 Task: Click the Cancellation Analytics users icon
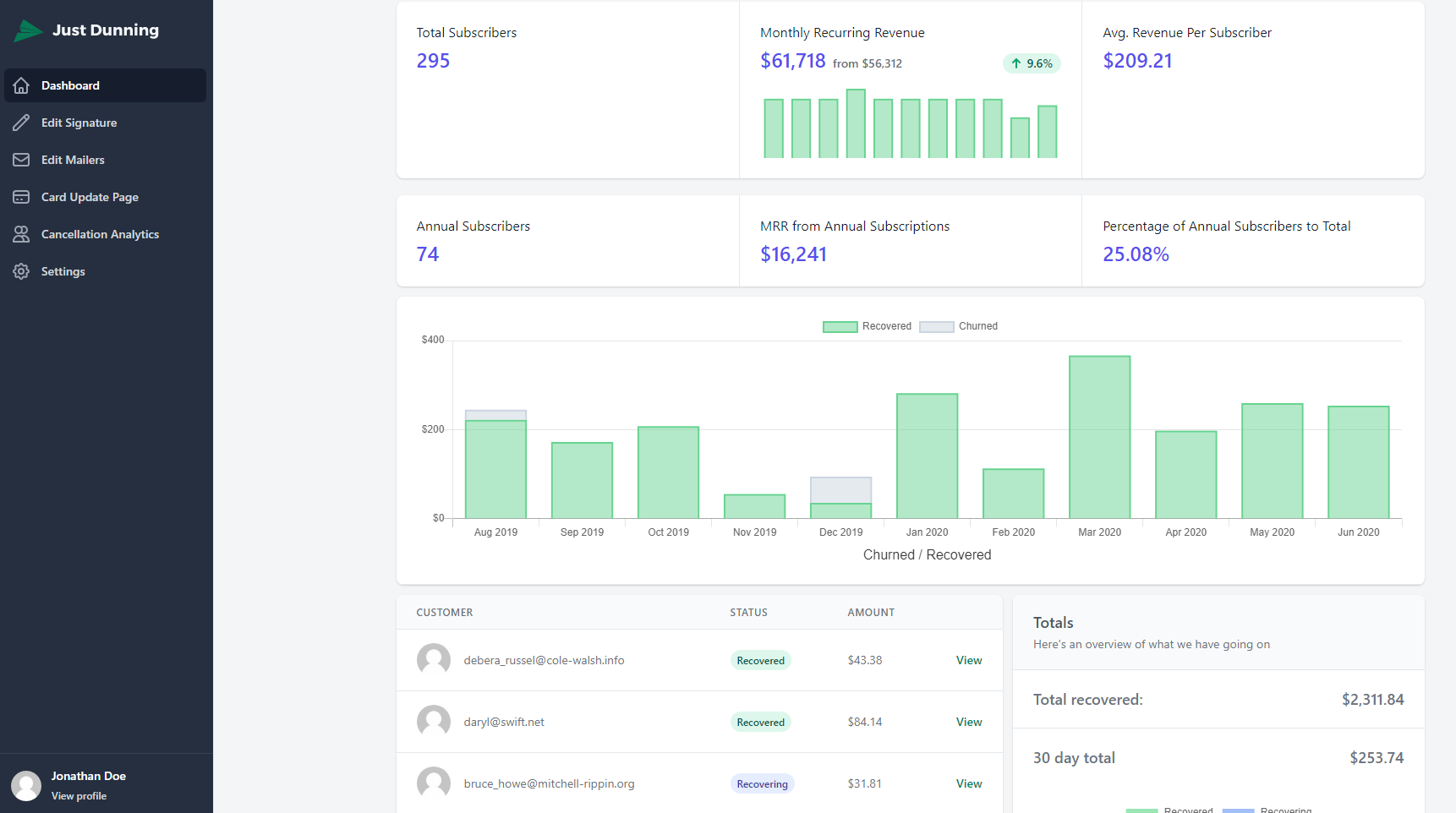point(21,234)
